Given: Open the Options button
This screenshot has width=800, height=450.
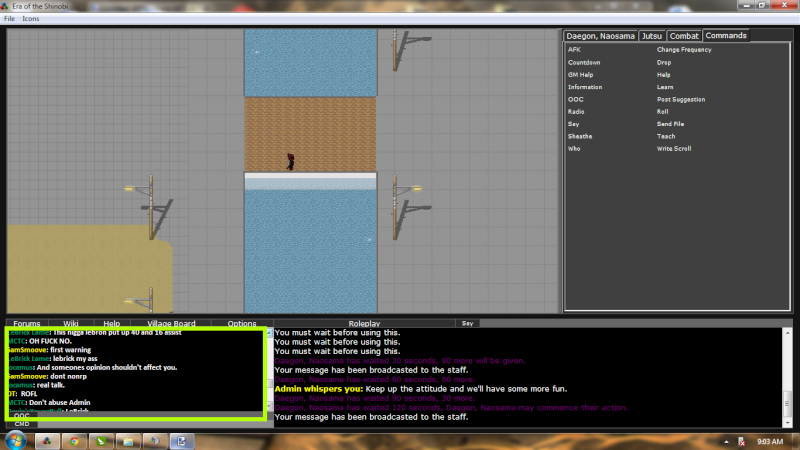Looking at the screenshot, I should click(242, 323).
